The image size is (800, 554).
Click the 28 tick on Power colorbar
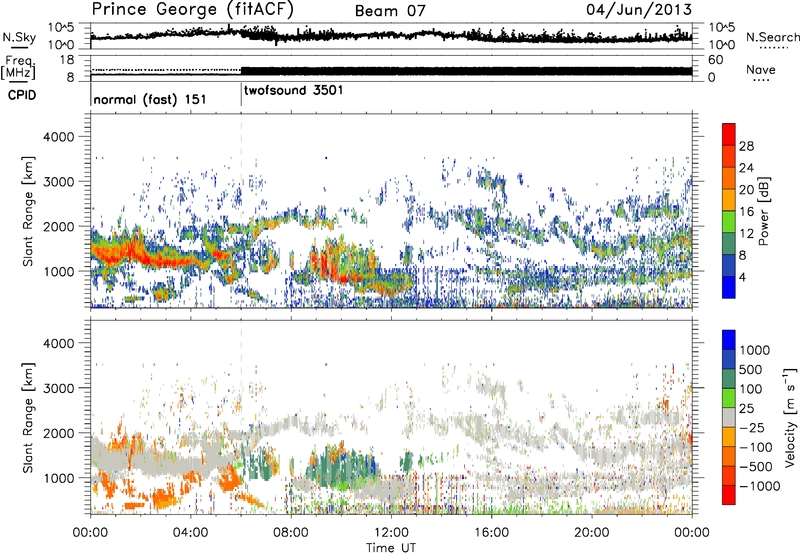tap(746, 146)
